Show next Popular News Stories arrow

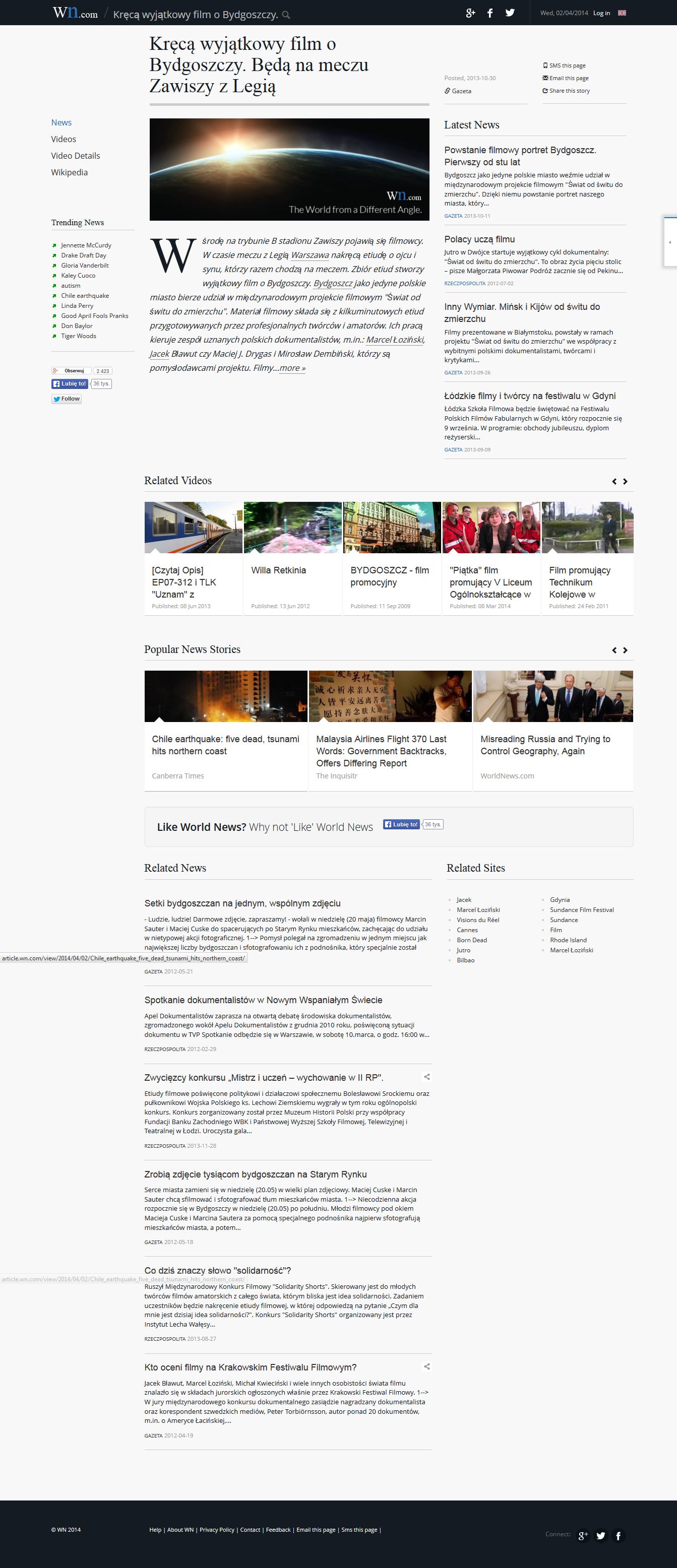(625, 650)
